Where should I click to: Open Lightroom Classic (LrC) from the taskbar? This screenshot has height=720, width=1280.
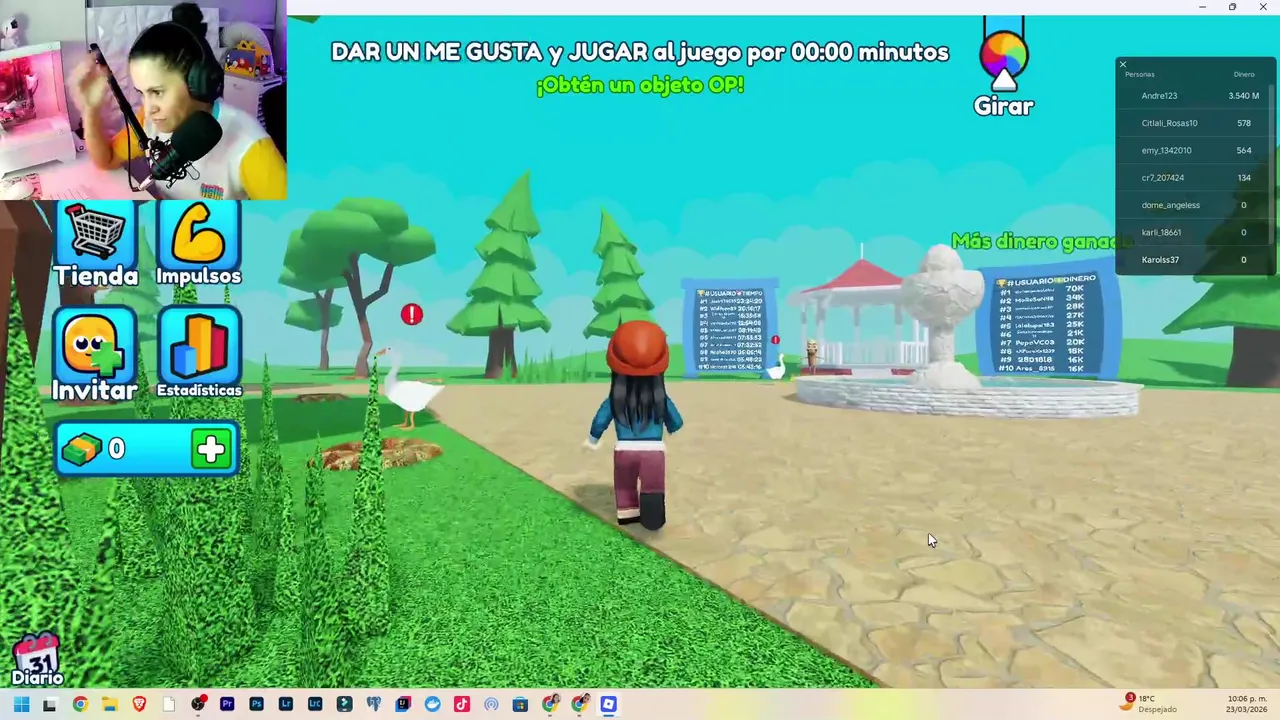pyautogui.click(x=315, y=704)
